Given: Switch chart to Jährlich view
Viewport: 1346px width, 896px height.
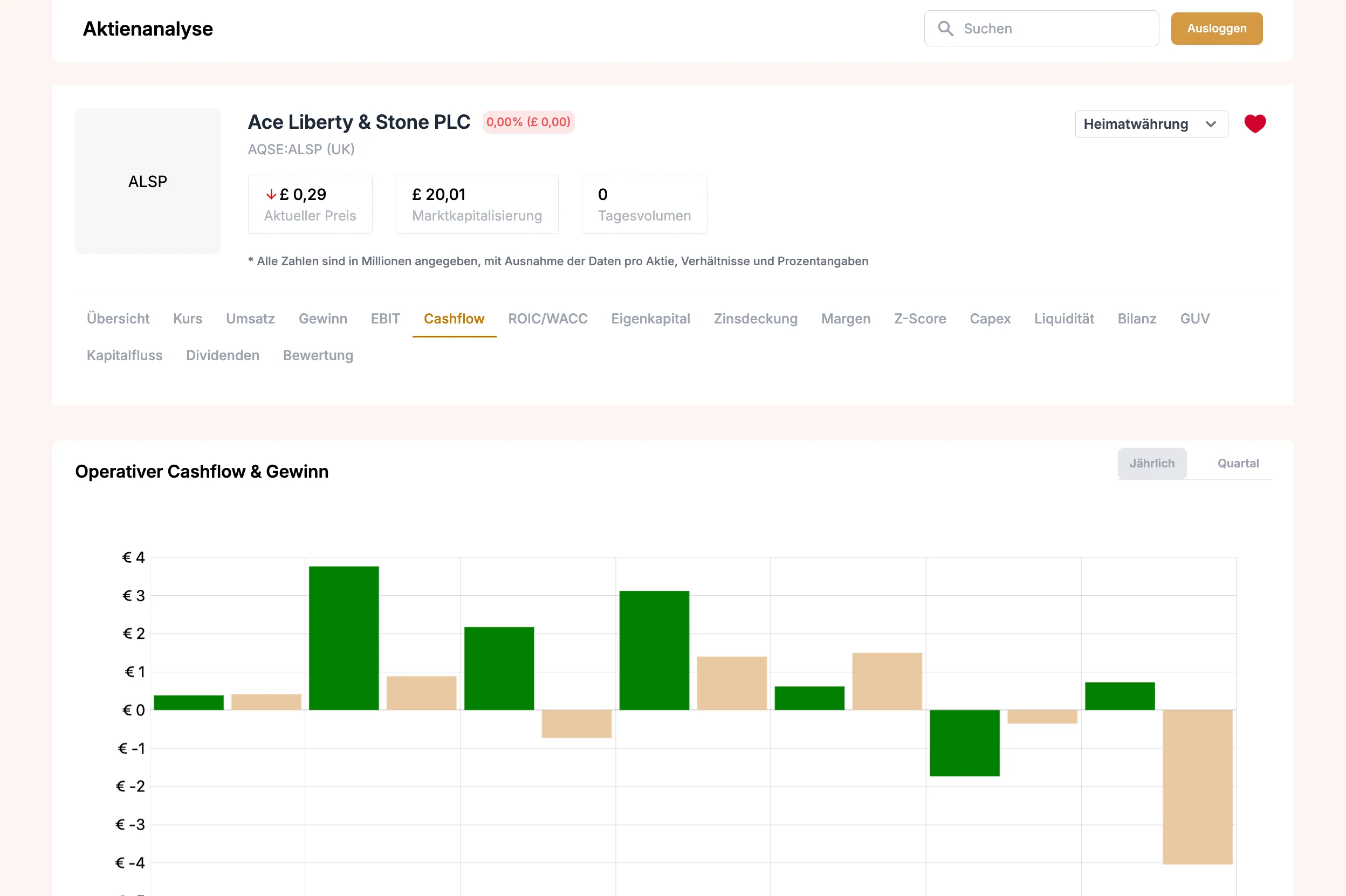Looking at the screenshot, I should 1151,464.
